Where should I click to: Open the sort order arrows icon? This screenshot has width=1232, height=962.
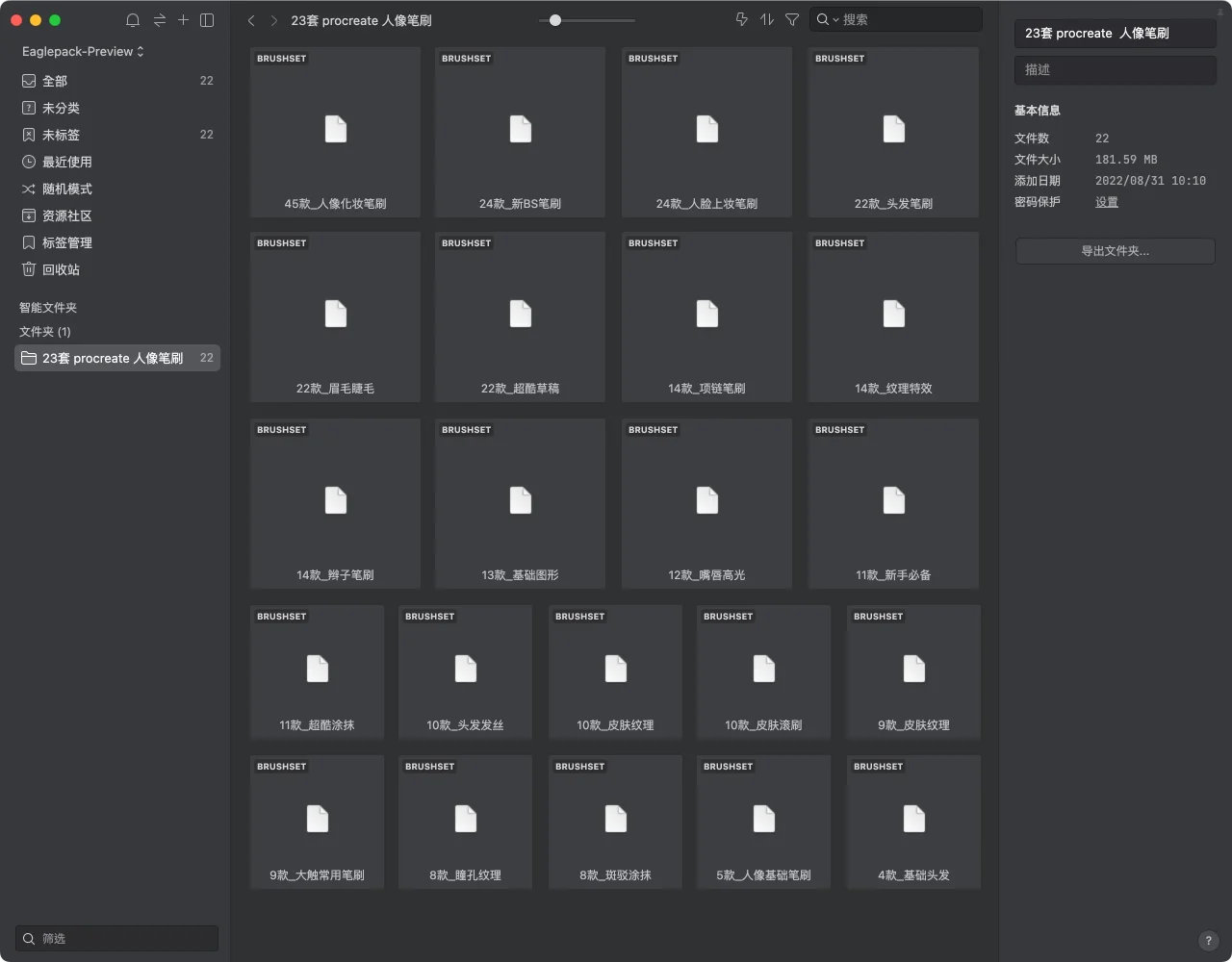click(x=767, y=19)
